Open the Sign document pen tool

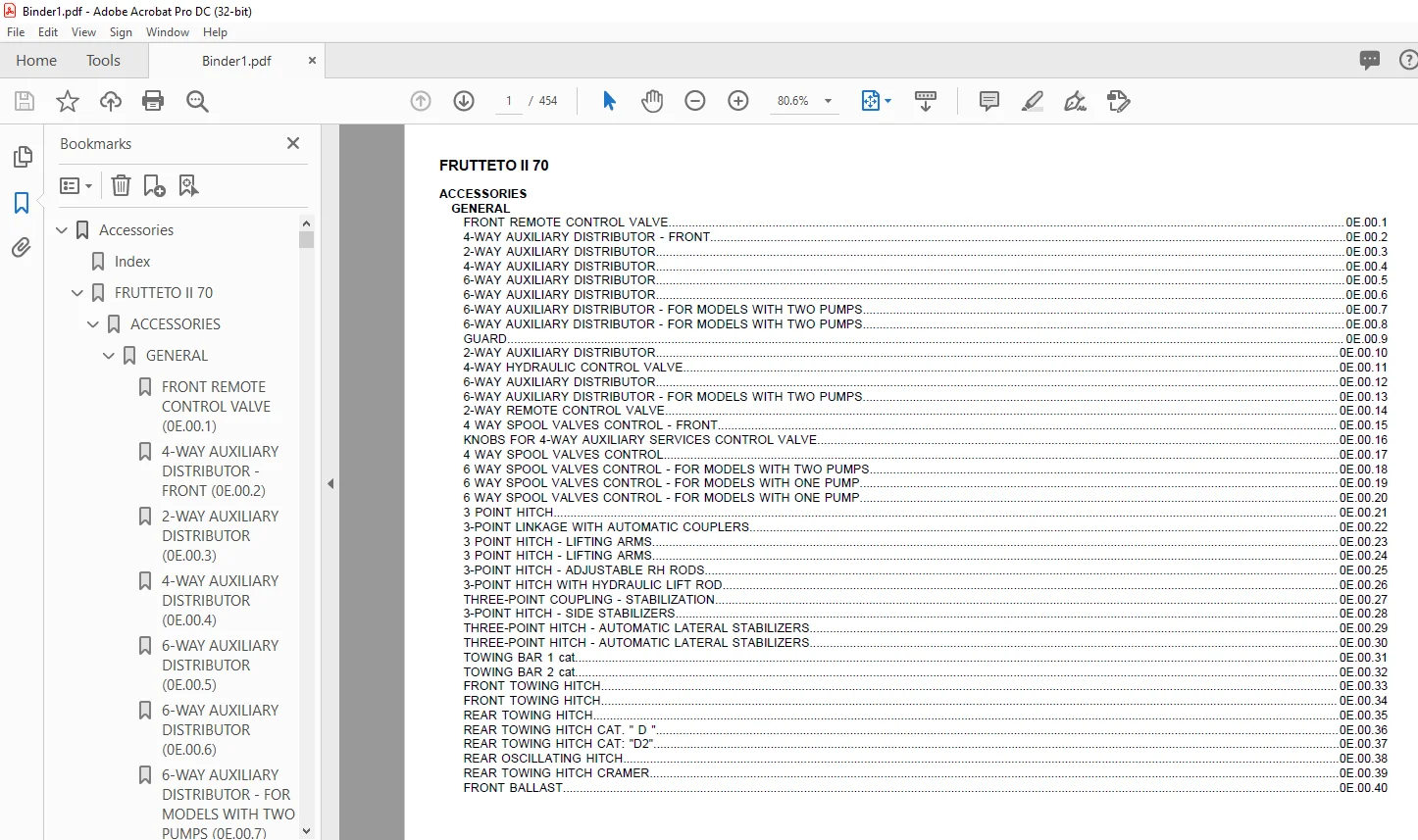click(x=1076, y=101)
